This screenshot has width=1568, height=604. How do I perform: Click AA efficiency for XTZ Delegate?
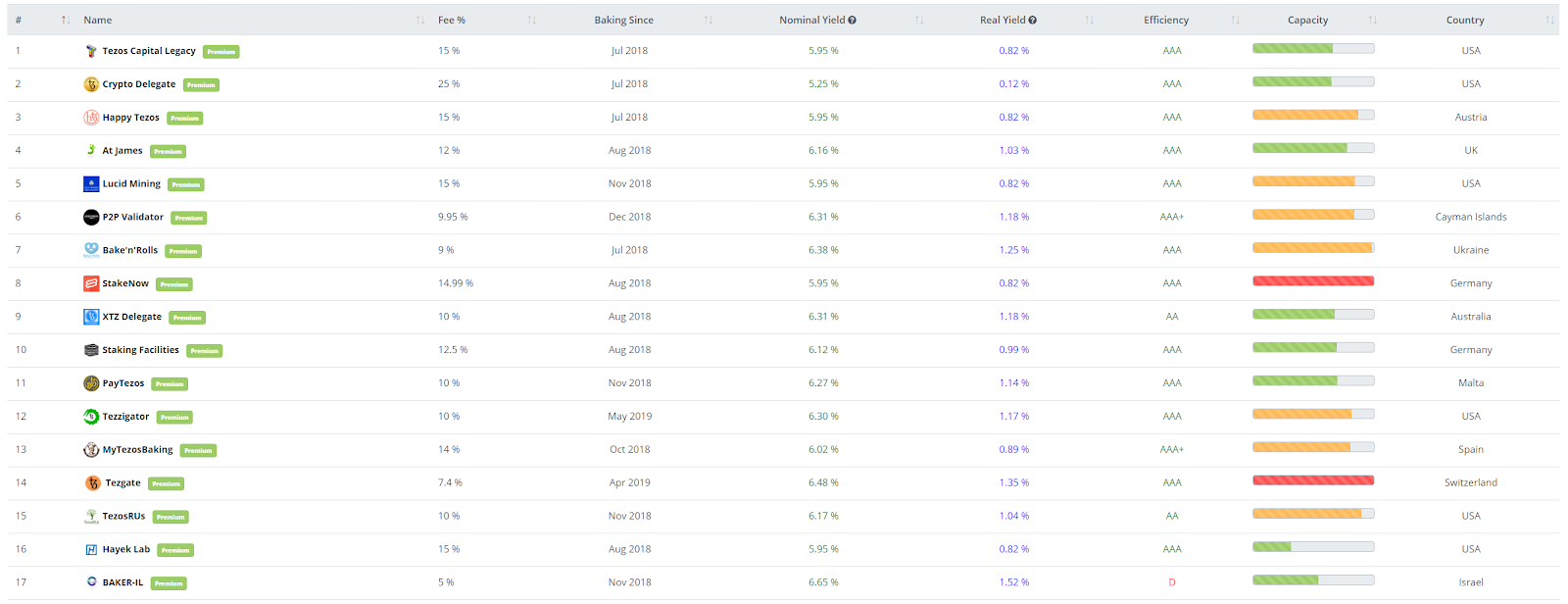(1172, 317)
